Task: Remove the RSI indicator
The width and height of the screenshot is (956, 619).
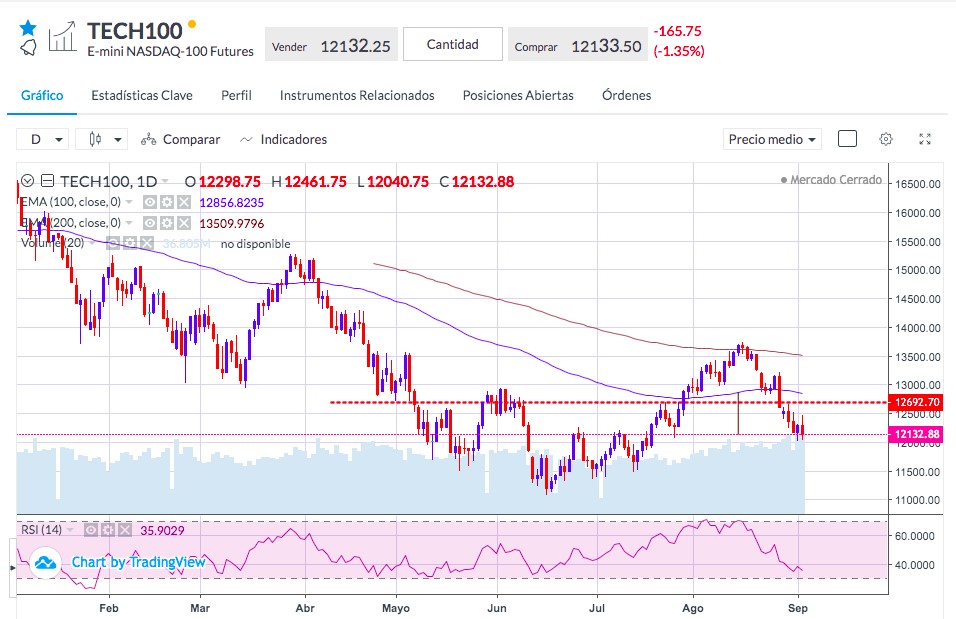Action: pos(124,530)
